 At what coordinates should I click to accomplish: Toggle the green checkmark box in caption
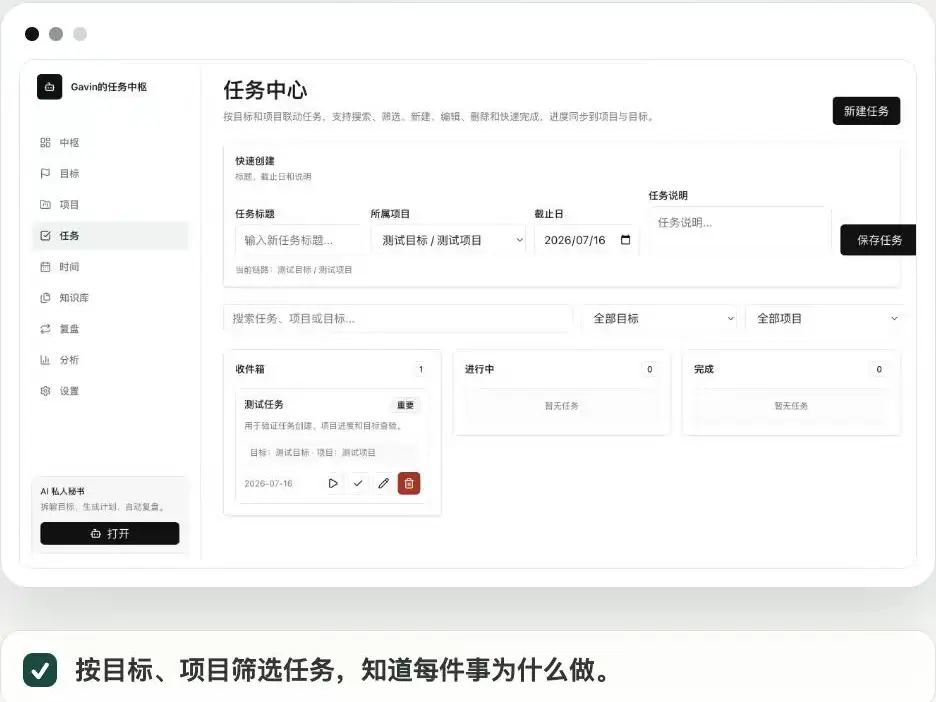point(40,670)
